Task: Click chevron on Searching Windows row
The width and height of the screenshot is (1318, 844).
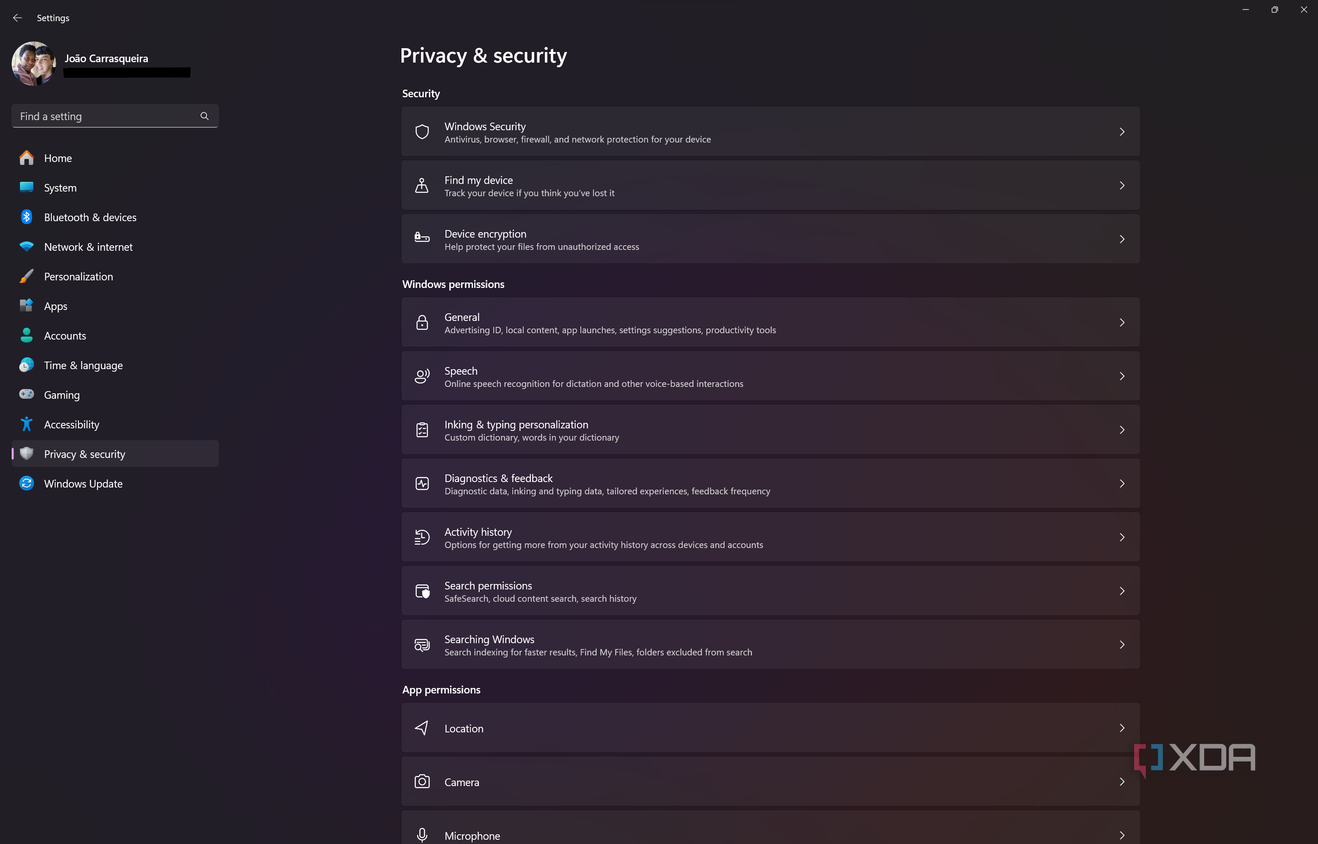Action: coord(1122,645)
